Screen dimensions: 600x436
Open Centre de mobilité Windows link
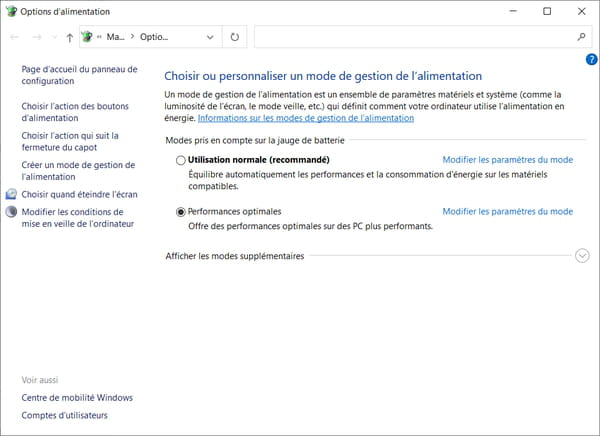[77, 398]
